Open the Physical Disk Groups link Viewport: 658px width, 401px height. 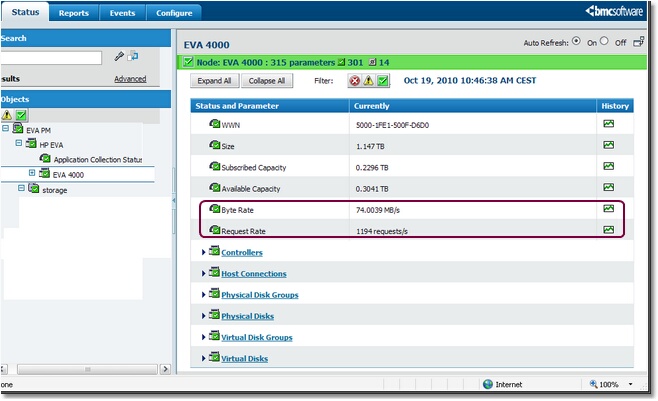pos(260,295)
